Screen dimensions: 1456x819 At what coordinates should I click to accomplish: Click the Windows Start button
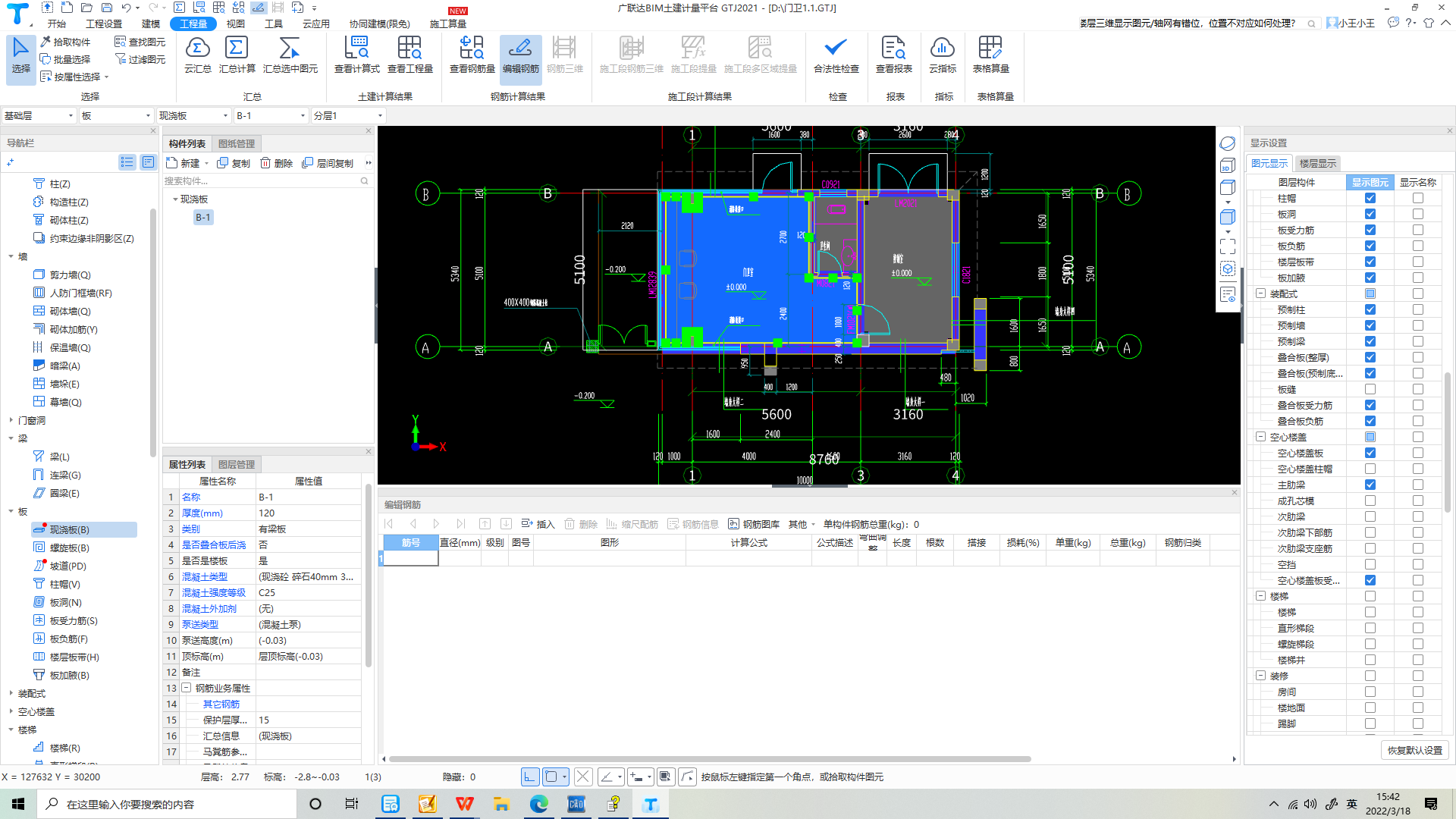click(18, 804)
